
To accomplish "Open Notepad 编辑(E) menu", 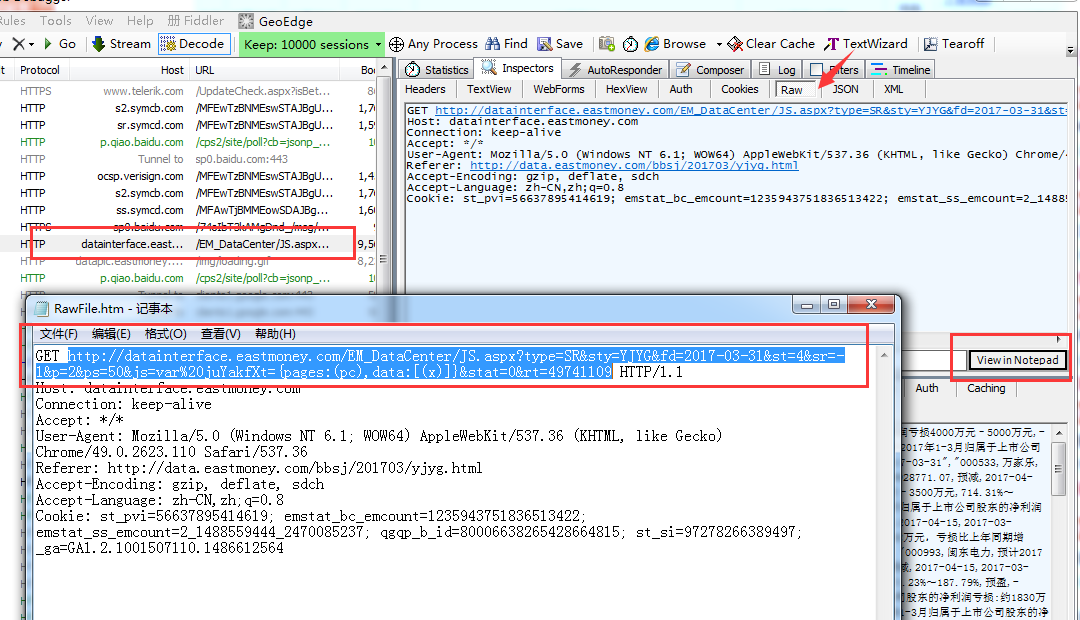I will coord(112,334).
